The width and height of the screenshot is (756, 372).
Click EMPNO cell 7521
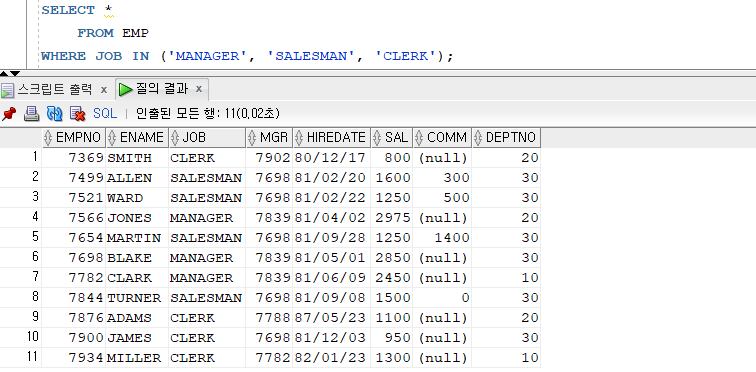pyautogui.click(x=74, y=198)
